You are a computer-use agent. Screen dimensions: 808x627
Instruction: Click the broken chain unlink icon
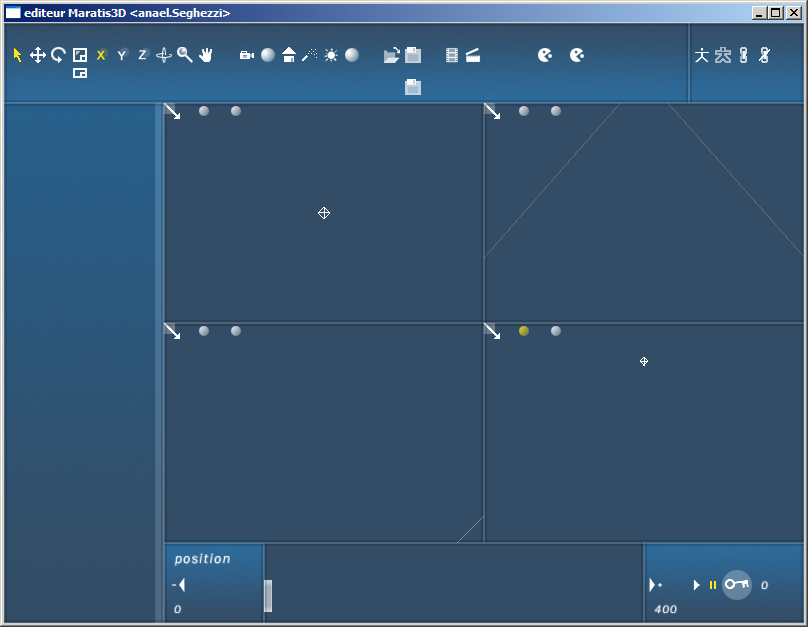click(765, 55)
